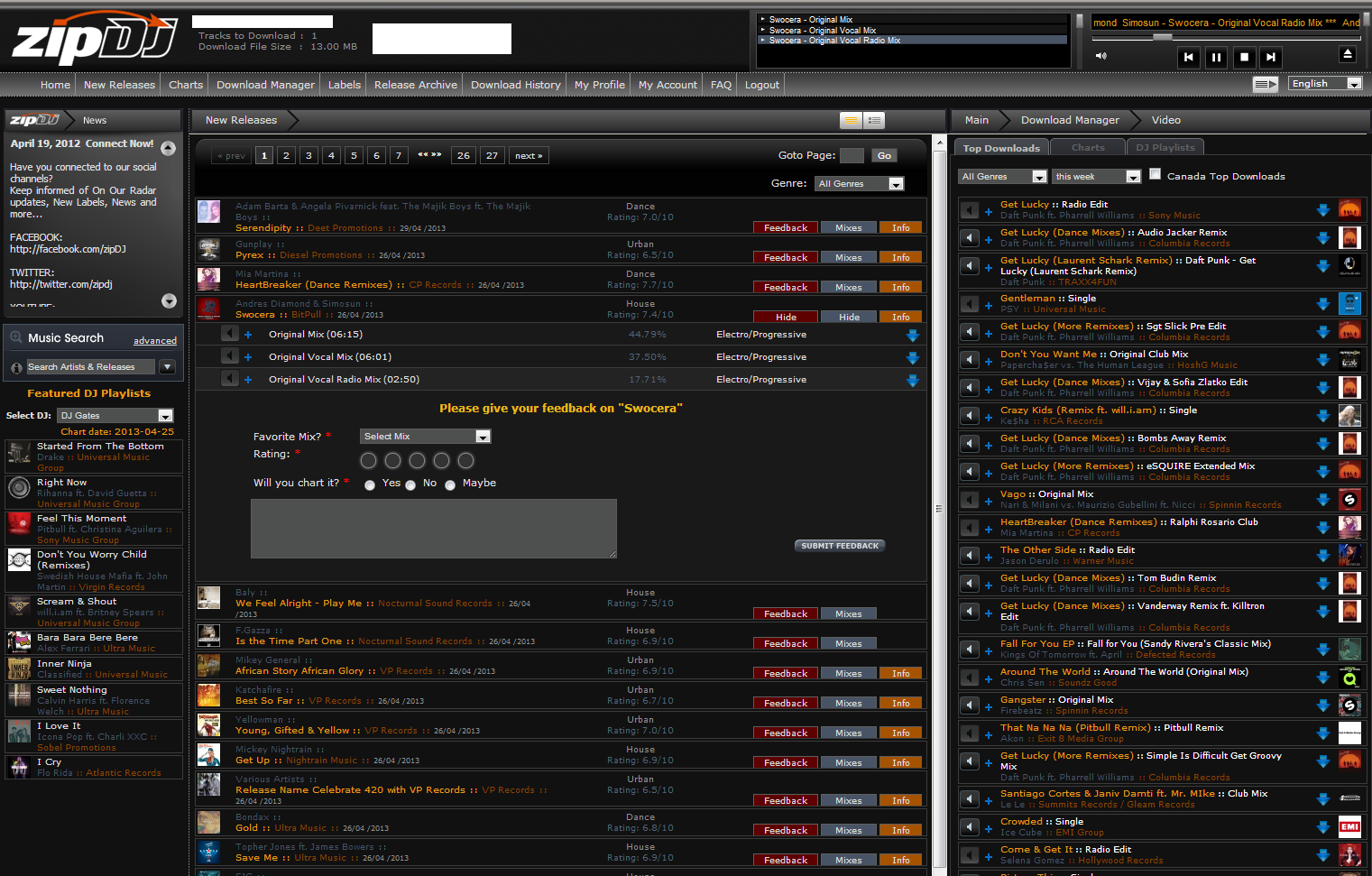
Task: Open the English language dropdown
Action: tap(1324, 83)
